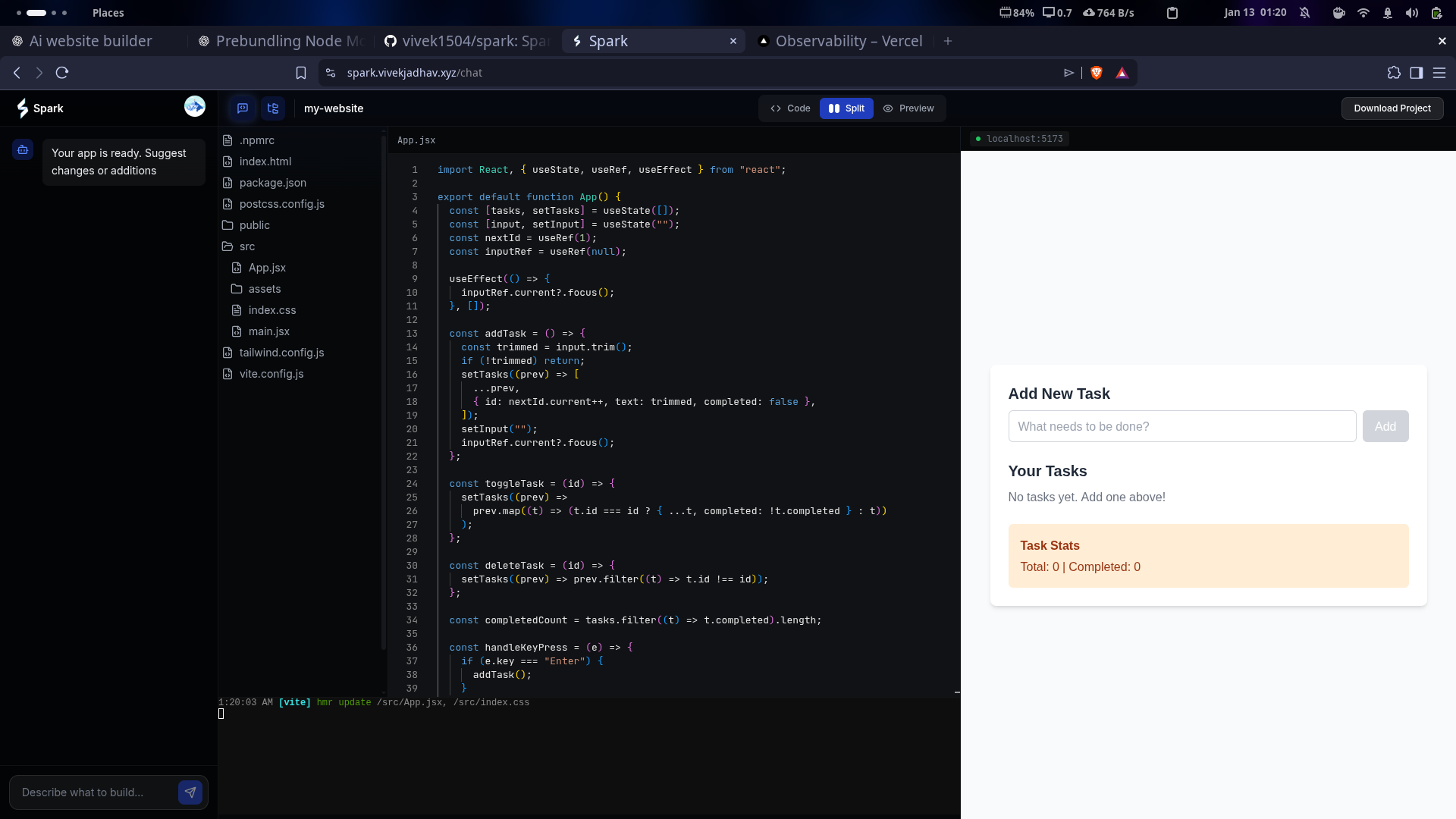
Task: Click the Spark lightning logo
Action: (23, 108)
